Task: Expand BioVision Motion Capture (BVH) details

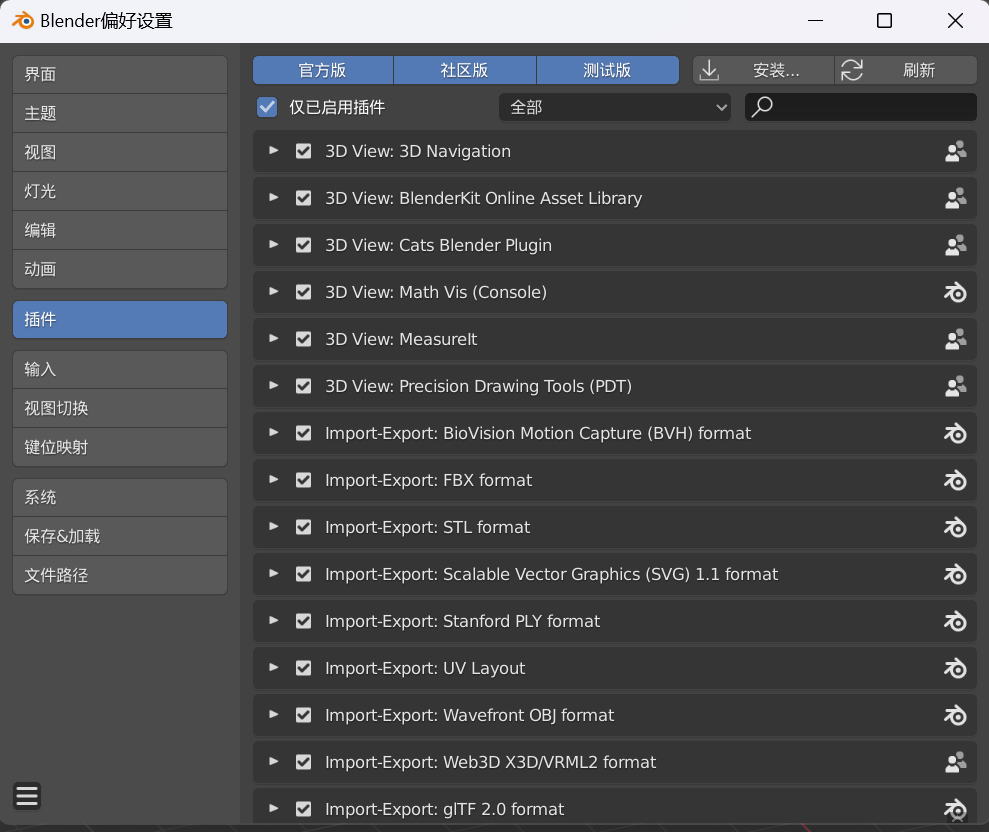Action: (273, 433)
